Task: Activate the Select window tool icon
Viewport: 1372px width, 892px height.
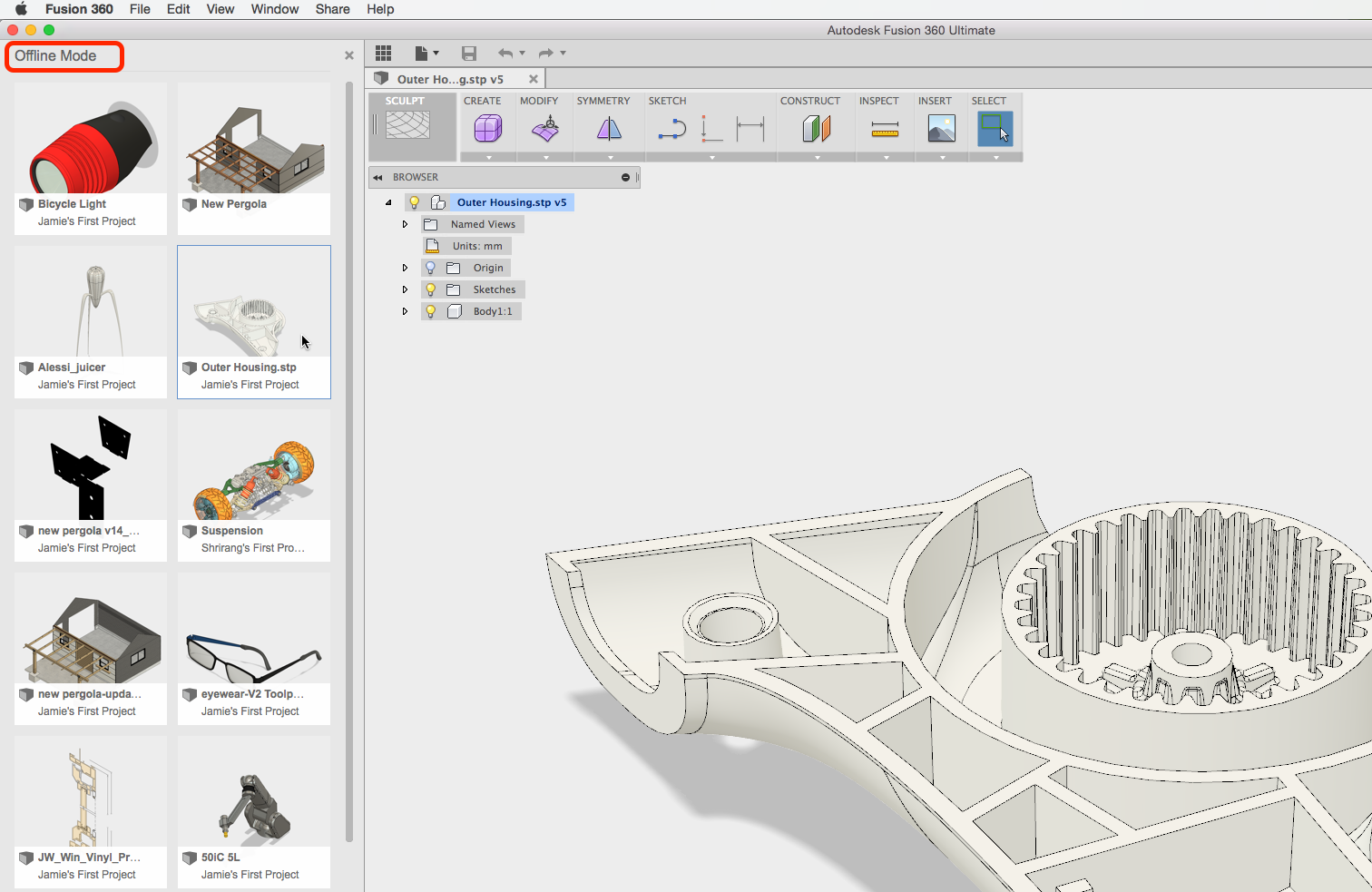Action: (995, 129)
